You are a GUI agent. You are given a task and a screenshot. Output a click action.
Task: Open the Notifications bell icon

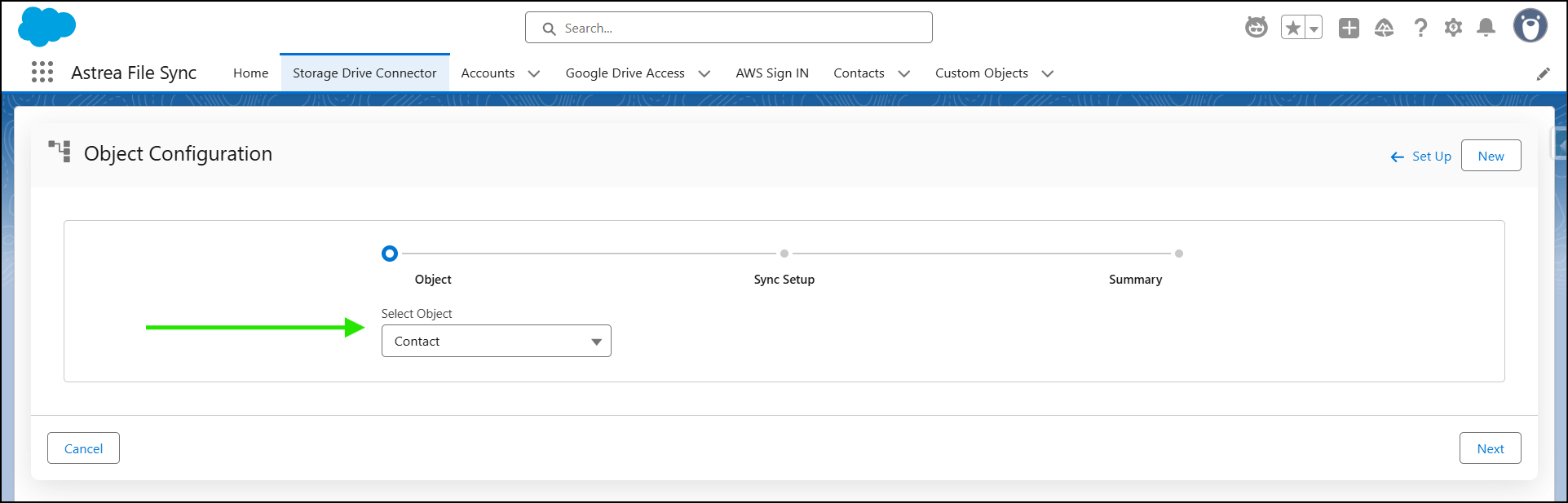coord(1486,28)
